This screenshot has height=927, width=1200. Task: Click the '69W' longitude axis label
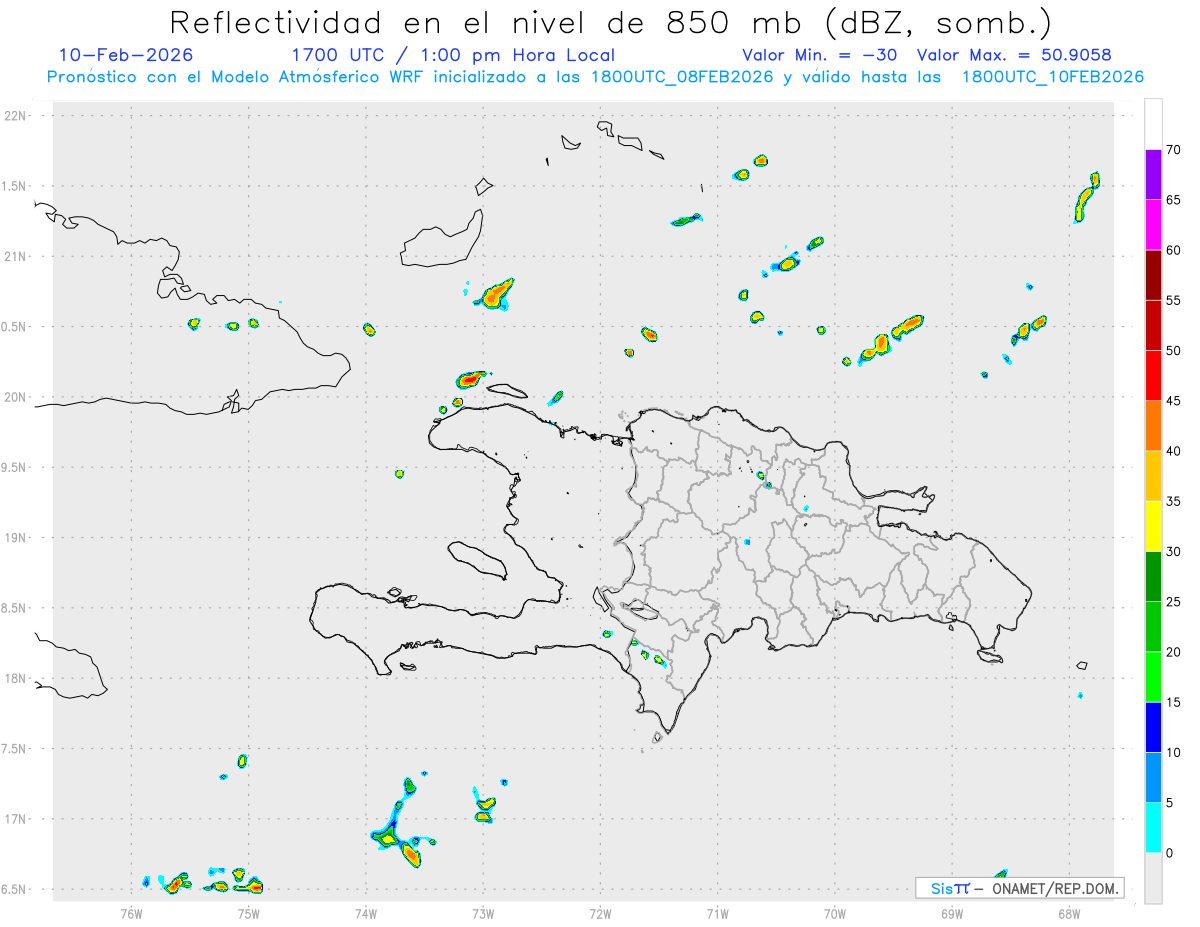pos(952,913)
